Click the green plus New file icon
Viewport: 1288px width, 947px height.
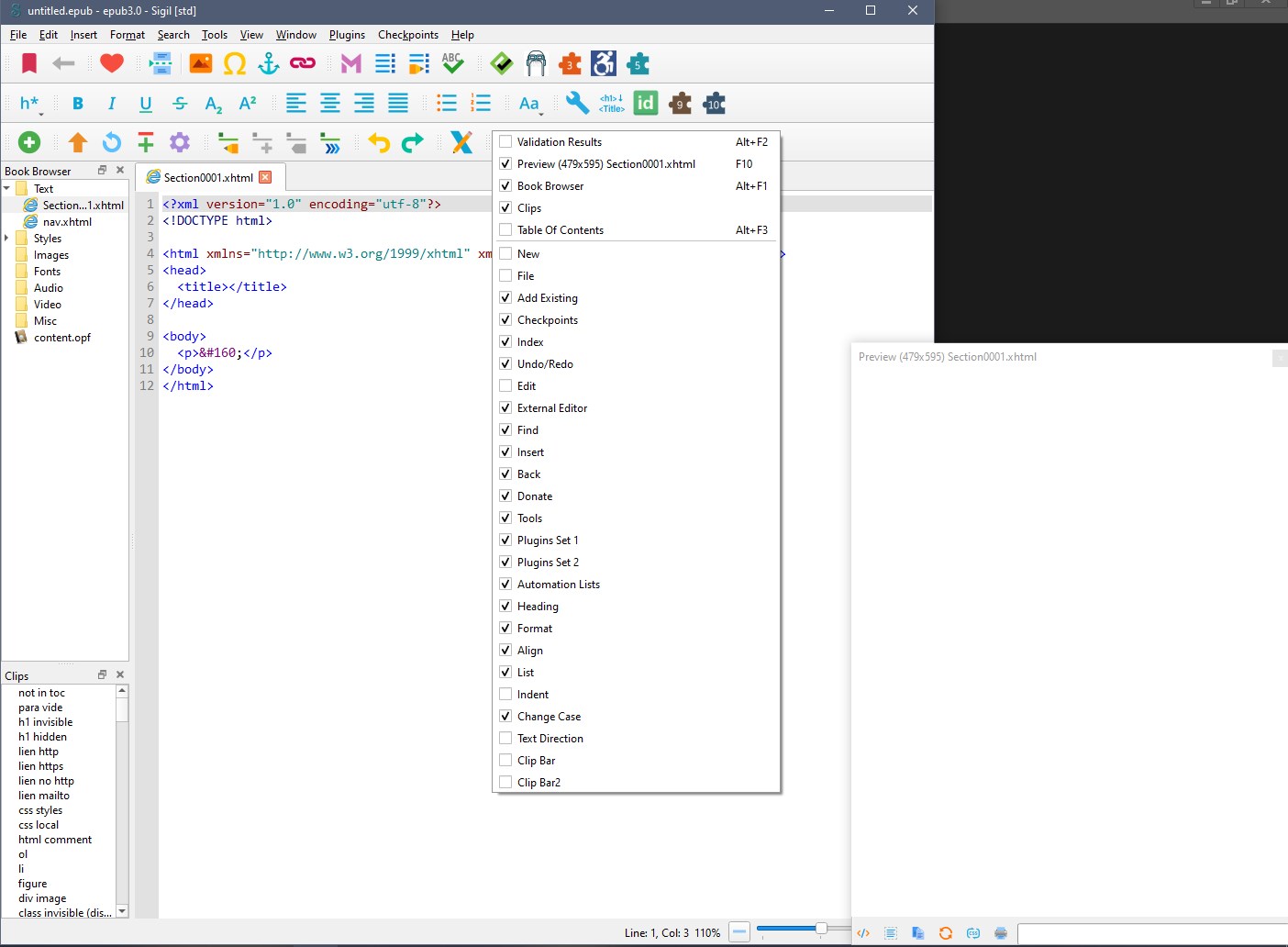[29, 142]
